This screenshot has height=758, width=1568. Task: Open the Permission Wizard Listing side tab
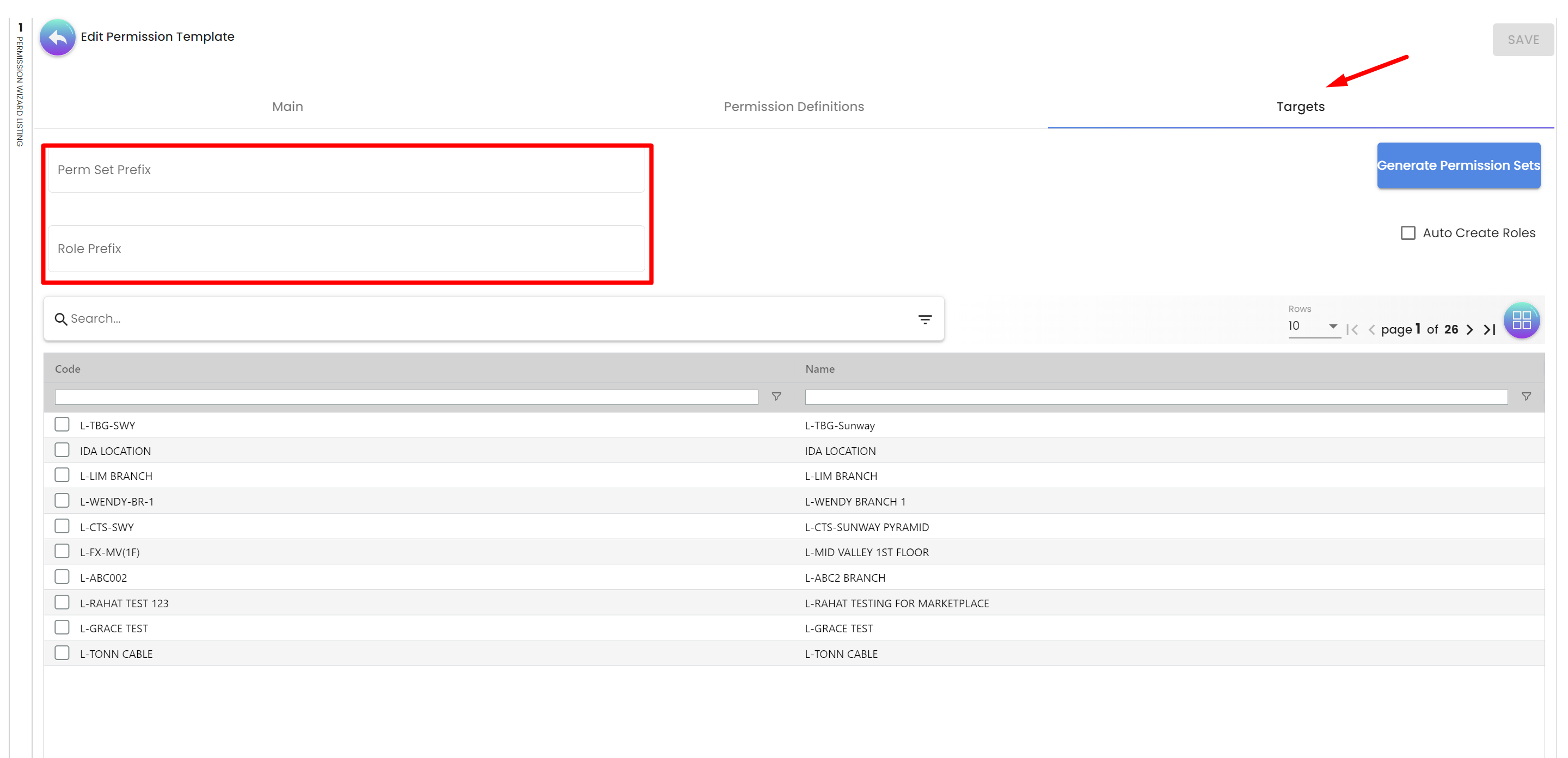tap(20, 85)
